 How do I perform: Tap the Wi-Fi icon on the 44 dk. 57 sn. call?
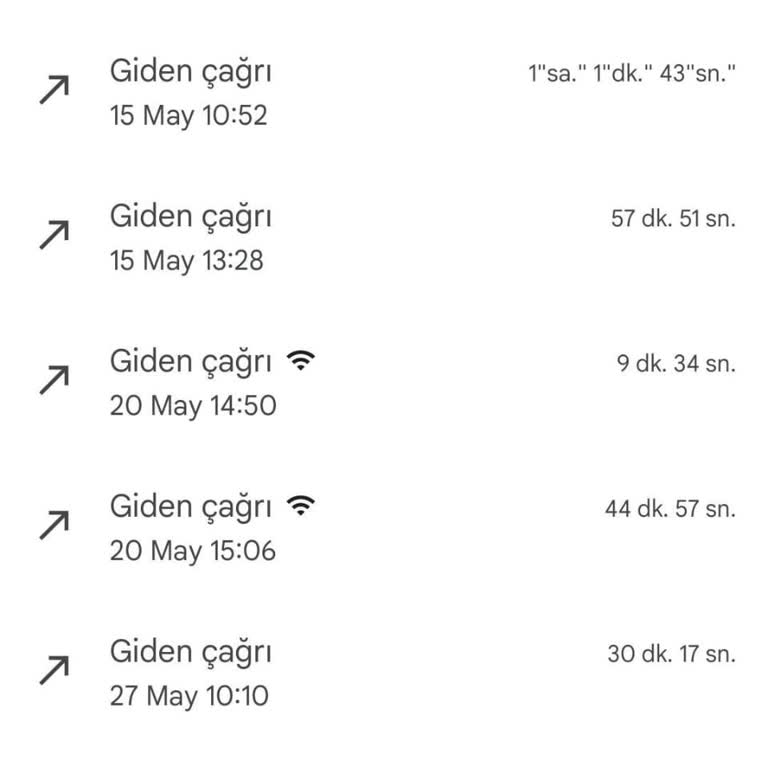pyautogui.click(x=300, y=506)
